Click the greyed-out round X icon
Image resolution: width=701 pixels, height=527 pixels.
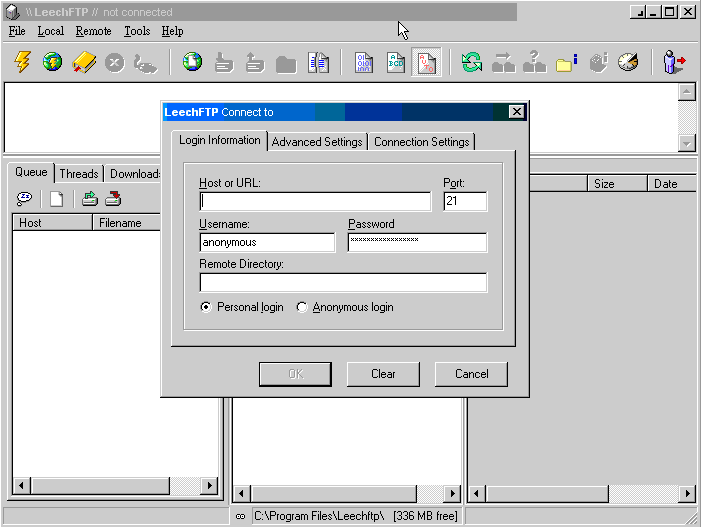pyautogui.click(x=114, y=63)
